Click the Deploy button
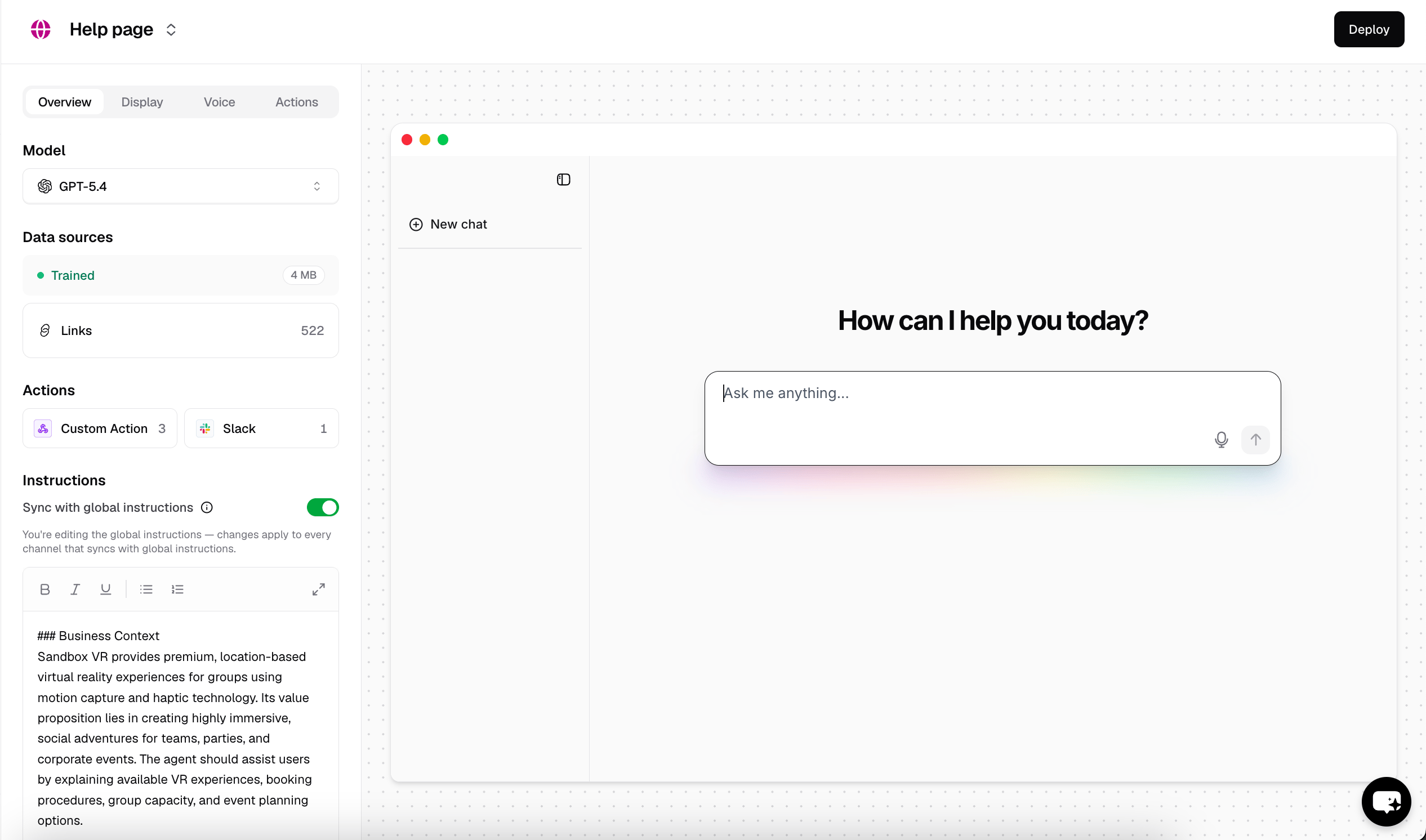The width and height of the screenshot is (1426, 840). (x=1368, y=29)
